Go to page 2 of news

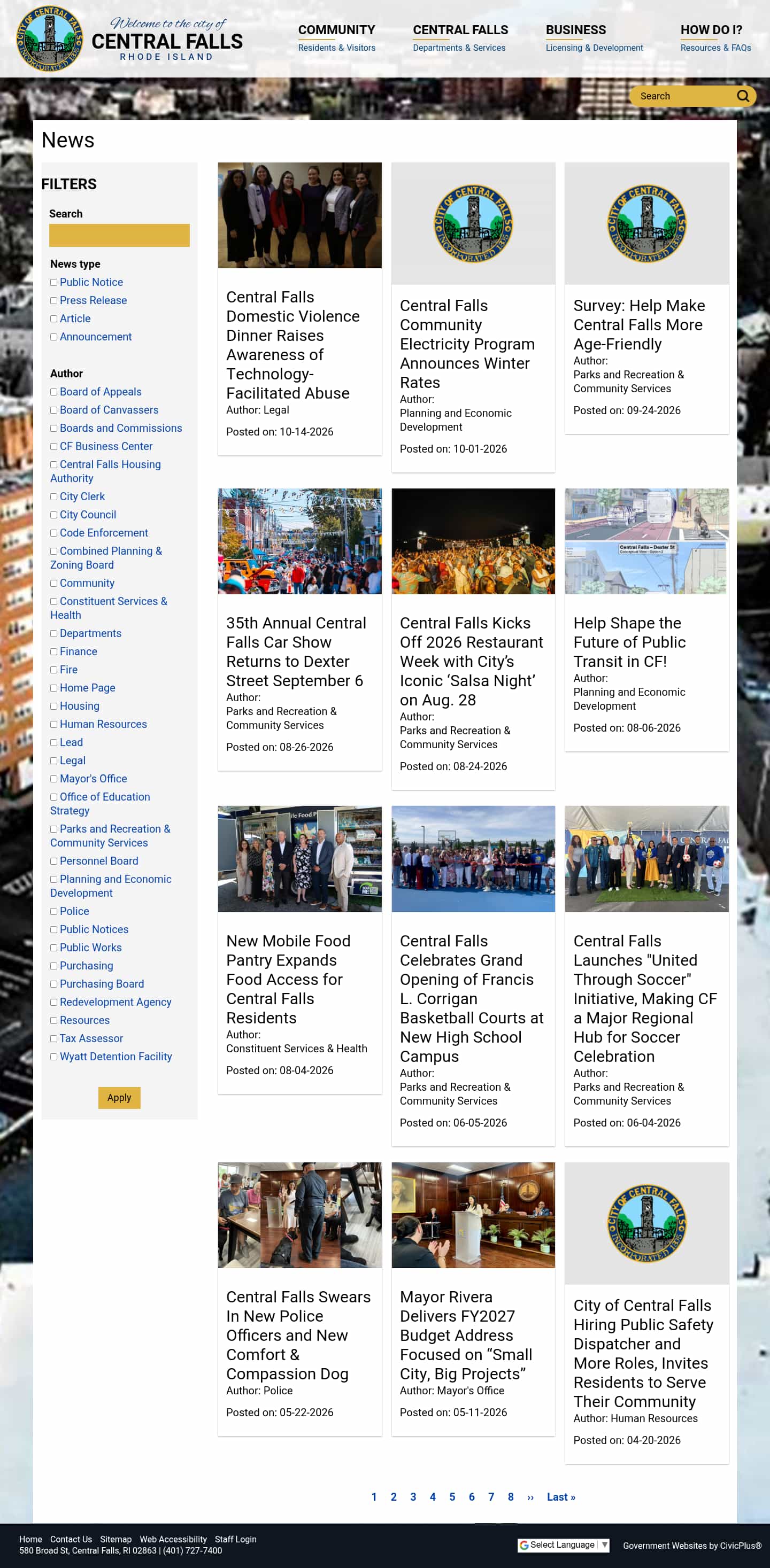point(394,1497)
